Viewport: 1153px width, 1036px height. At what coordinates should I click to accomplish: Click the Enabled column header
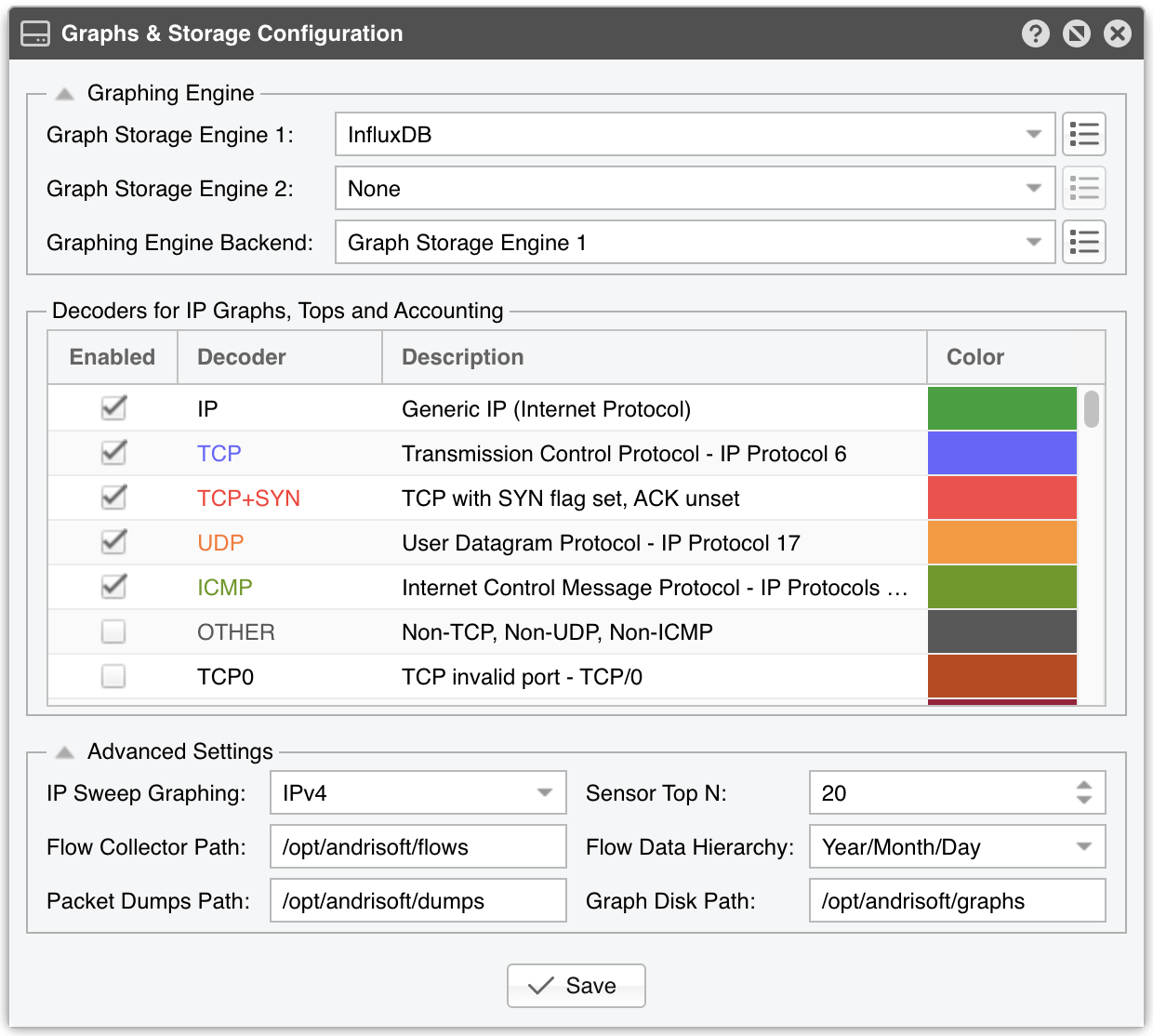(x=113, y=357)
